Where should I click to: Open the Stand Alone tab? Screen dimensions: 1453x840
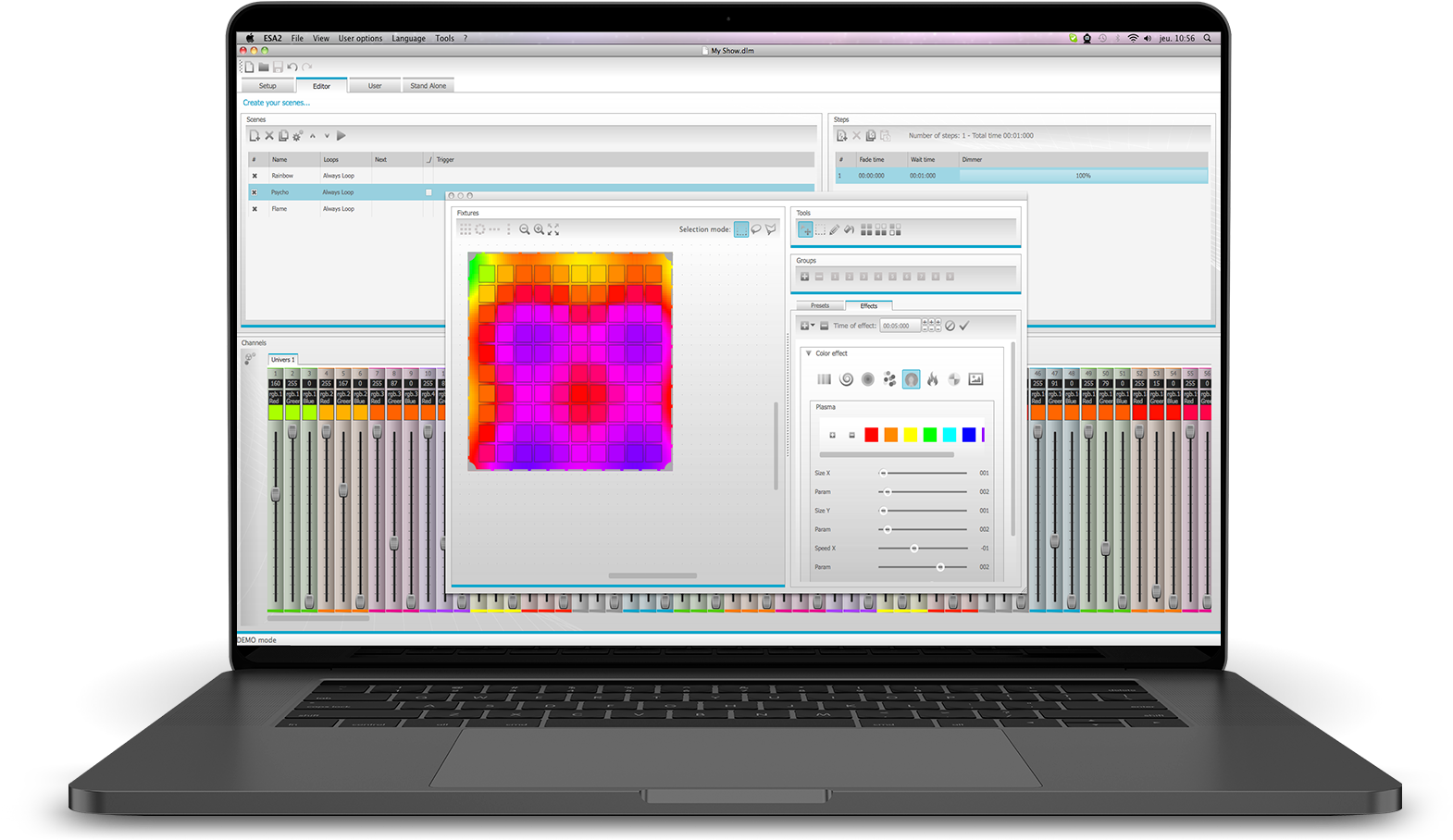[x=428, y=86]
